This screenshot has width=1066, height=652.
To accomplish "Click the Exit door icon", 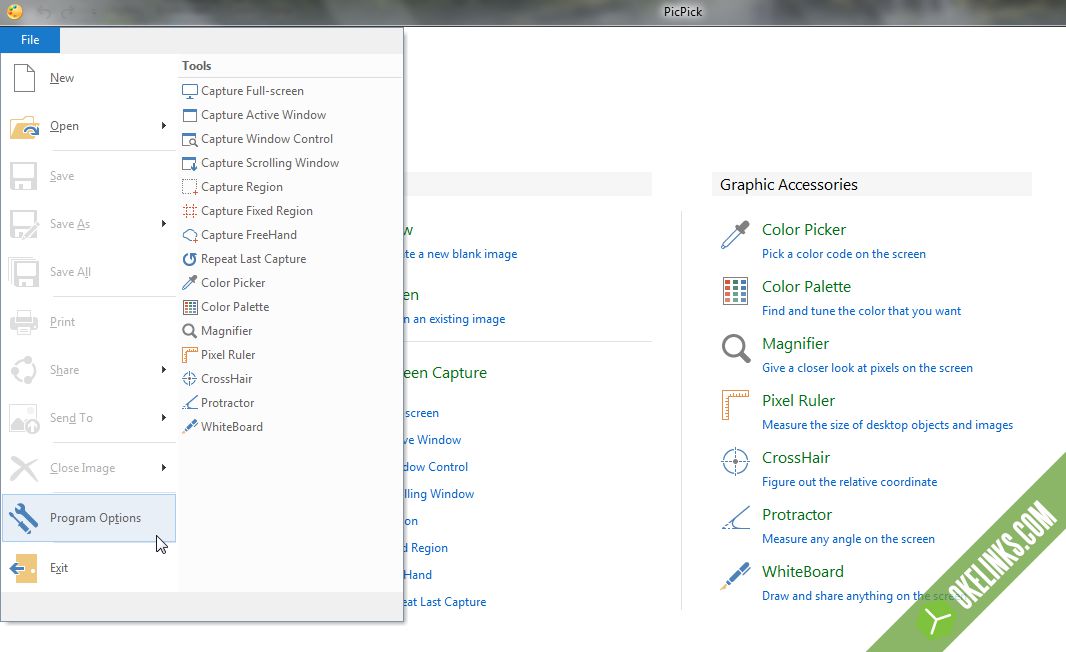I will (24, 568).
